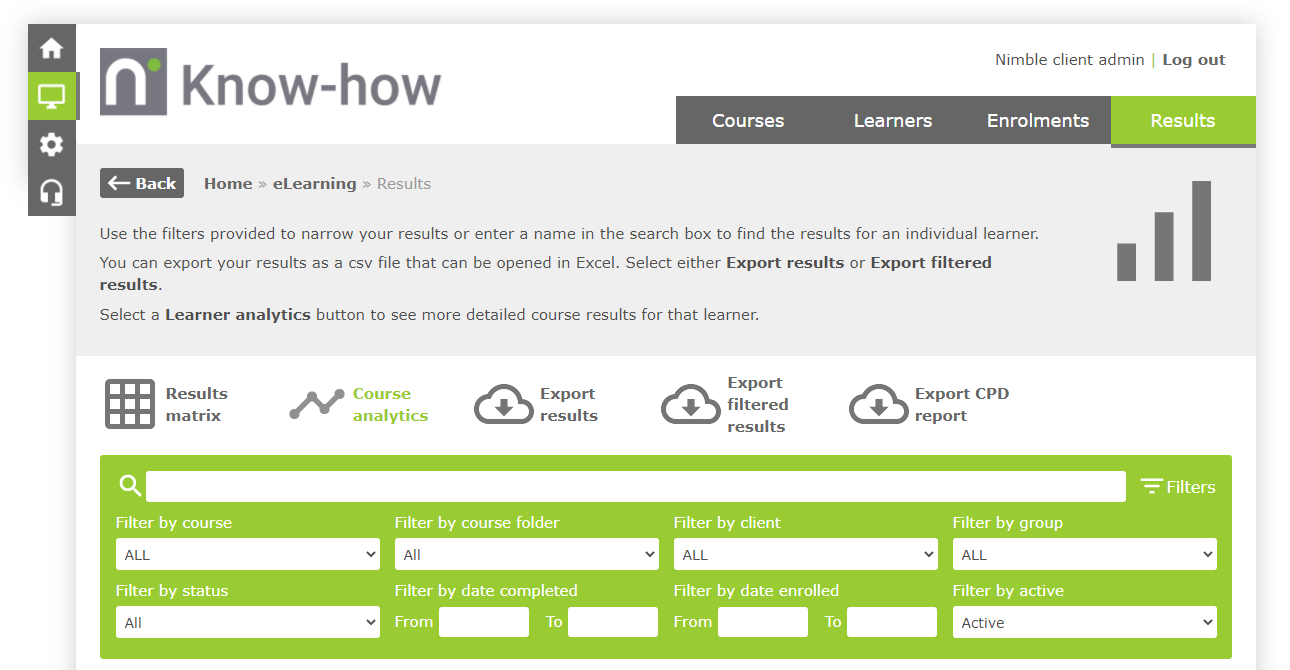Open the Filter by course folder dropdown
Image resolution: width=1290 pixels, height=670 pixels.
(527, 554)
